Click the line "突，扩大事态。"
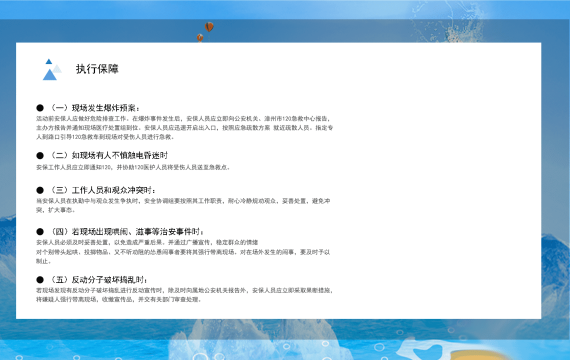The image size is (570, 360). (x=55, y=210)
